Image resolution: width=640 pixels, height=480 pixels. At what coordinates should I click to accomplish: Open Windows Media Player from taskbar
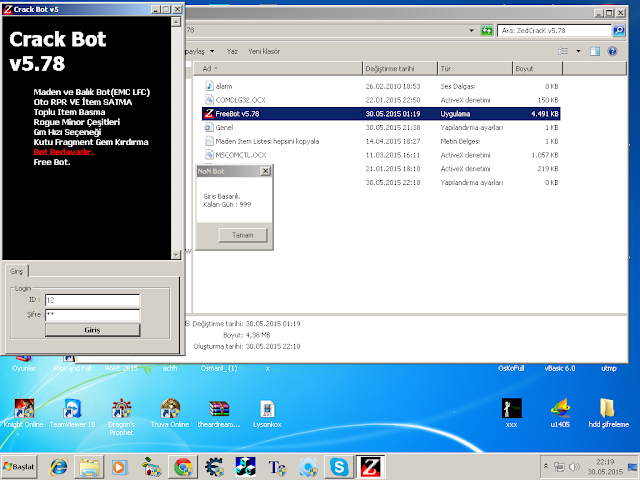pyautogui.click(x=120, y=467)
